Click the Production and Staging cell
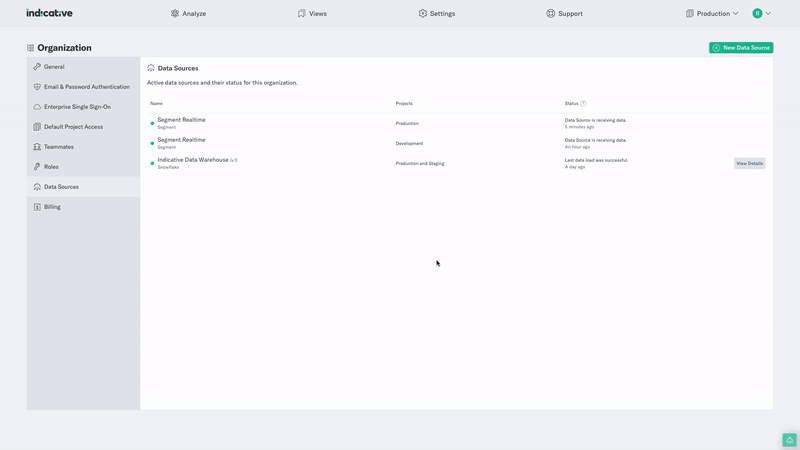Viewport: 800px width, 450px height. pos(420,163)
